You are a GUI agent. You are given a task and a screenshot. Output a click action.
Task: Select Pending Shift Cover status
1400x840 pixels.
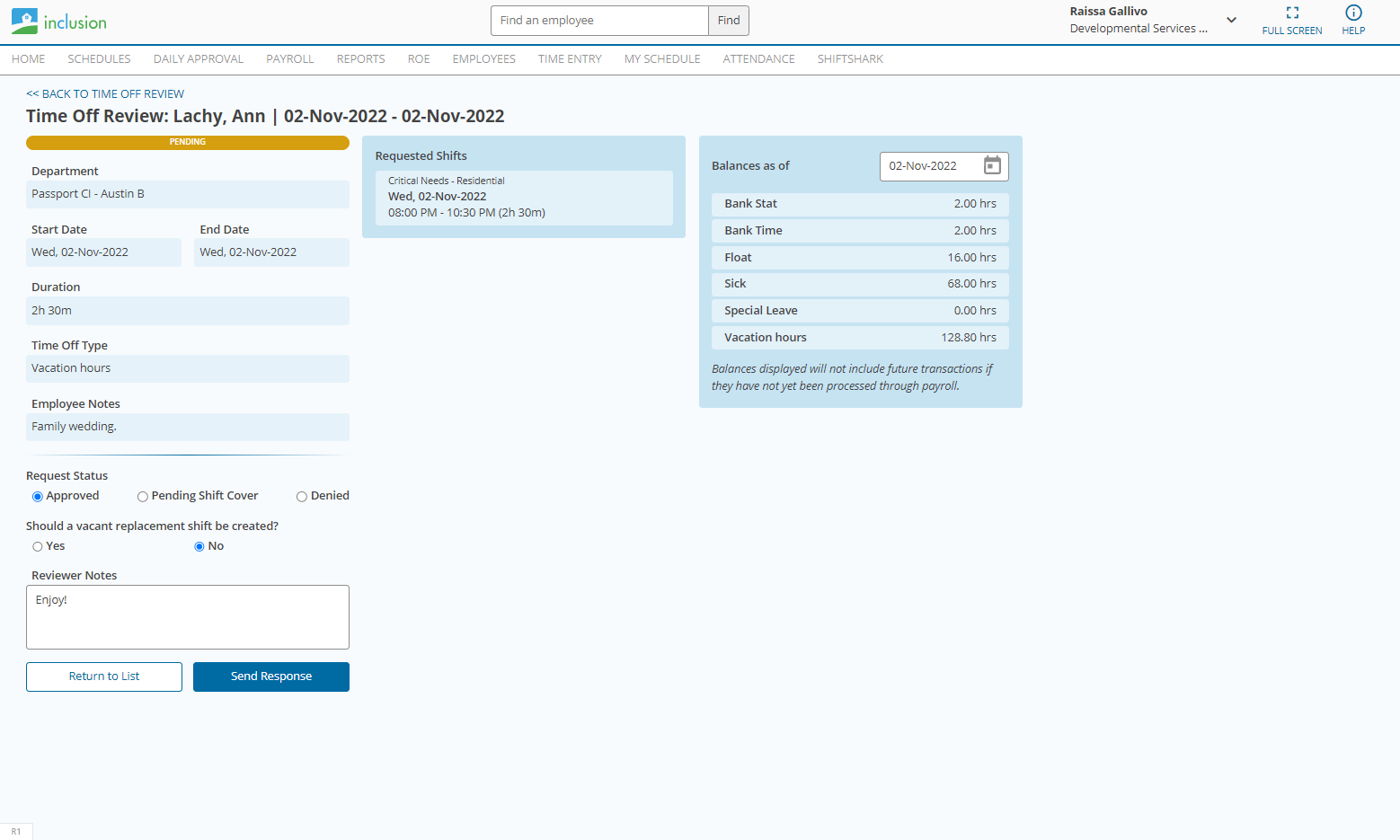(x=143, y=497)
